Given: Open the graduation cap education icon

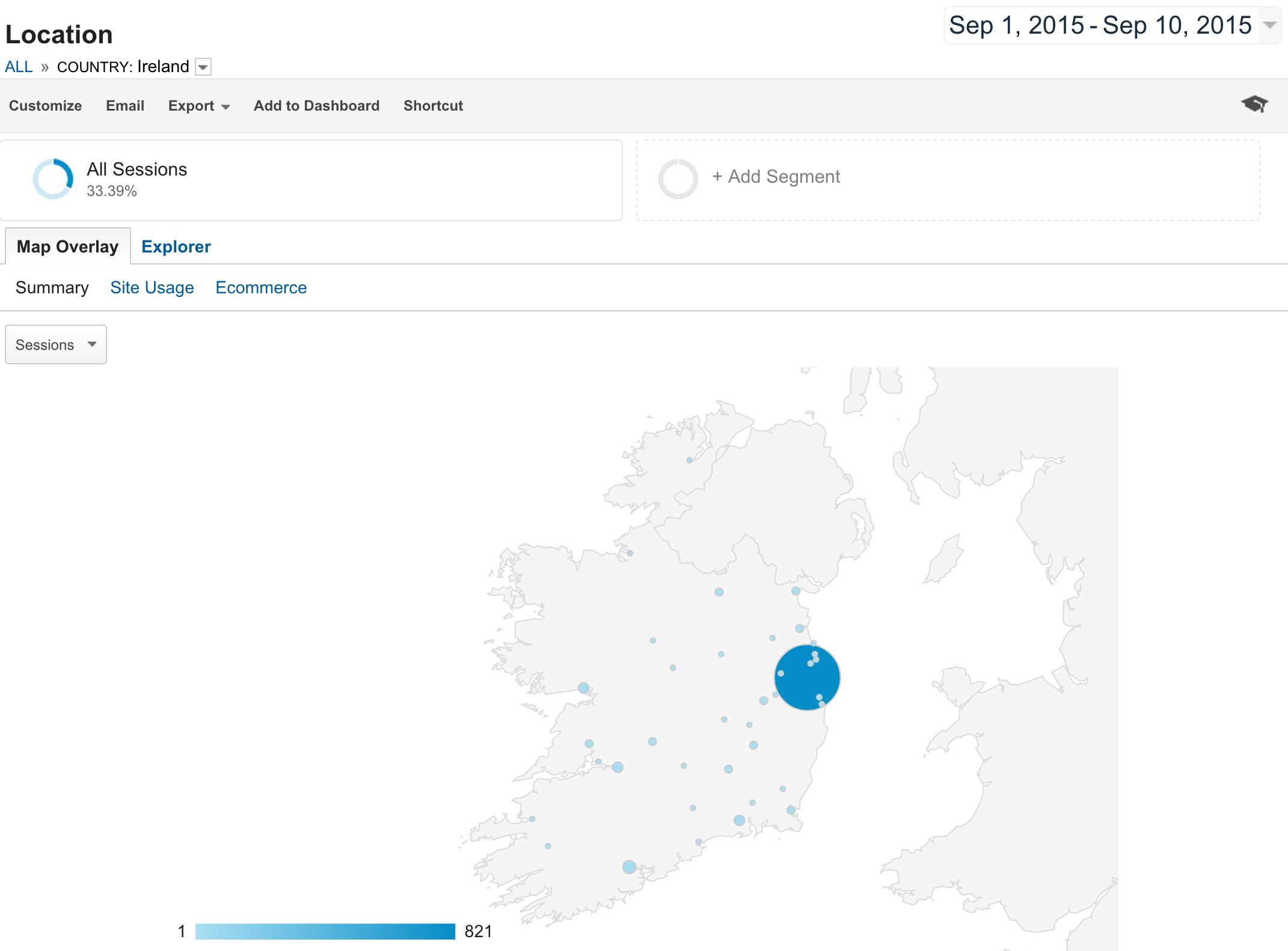Looking at the screenshot, I should click(x=1254, y=105).
